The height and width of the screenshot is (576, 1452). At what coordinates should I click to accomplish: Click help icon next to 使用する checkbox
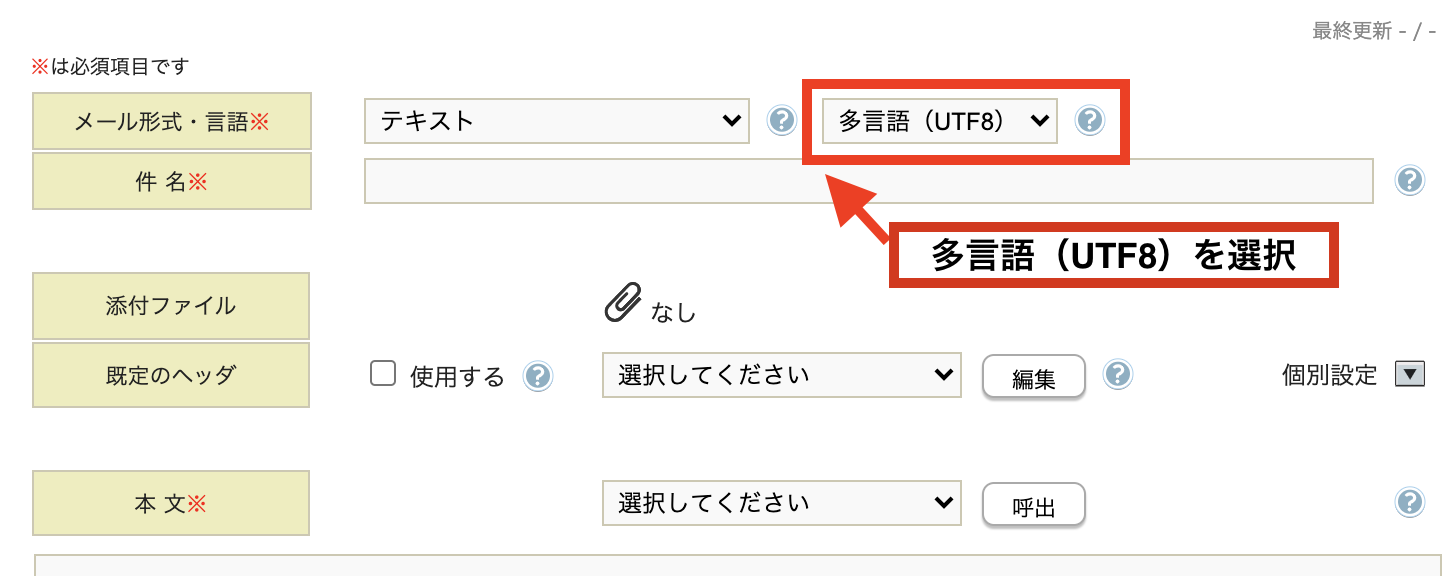538,376
